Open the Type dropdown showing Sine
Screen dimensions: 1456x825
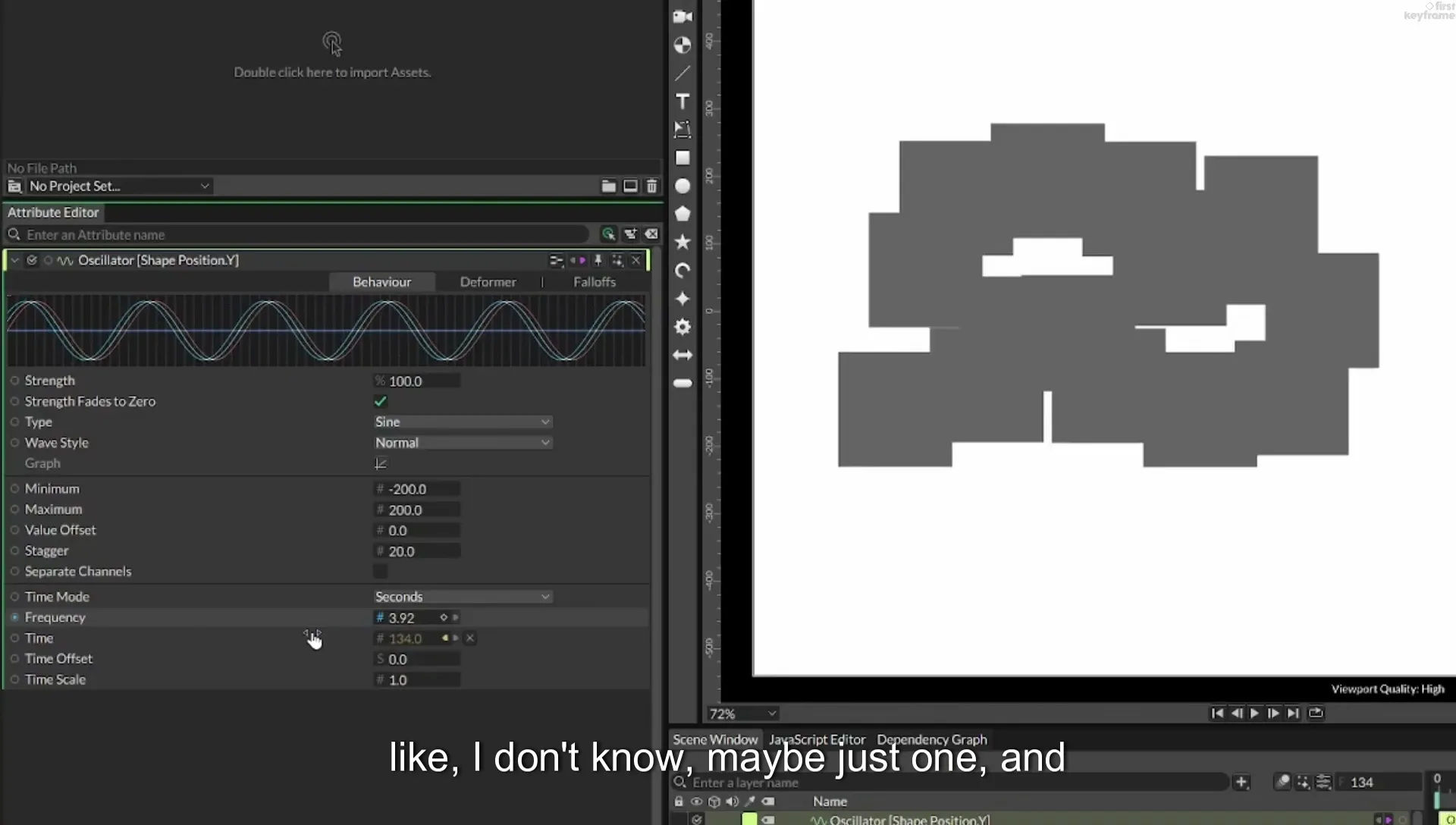point(463,422)
